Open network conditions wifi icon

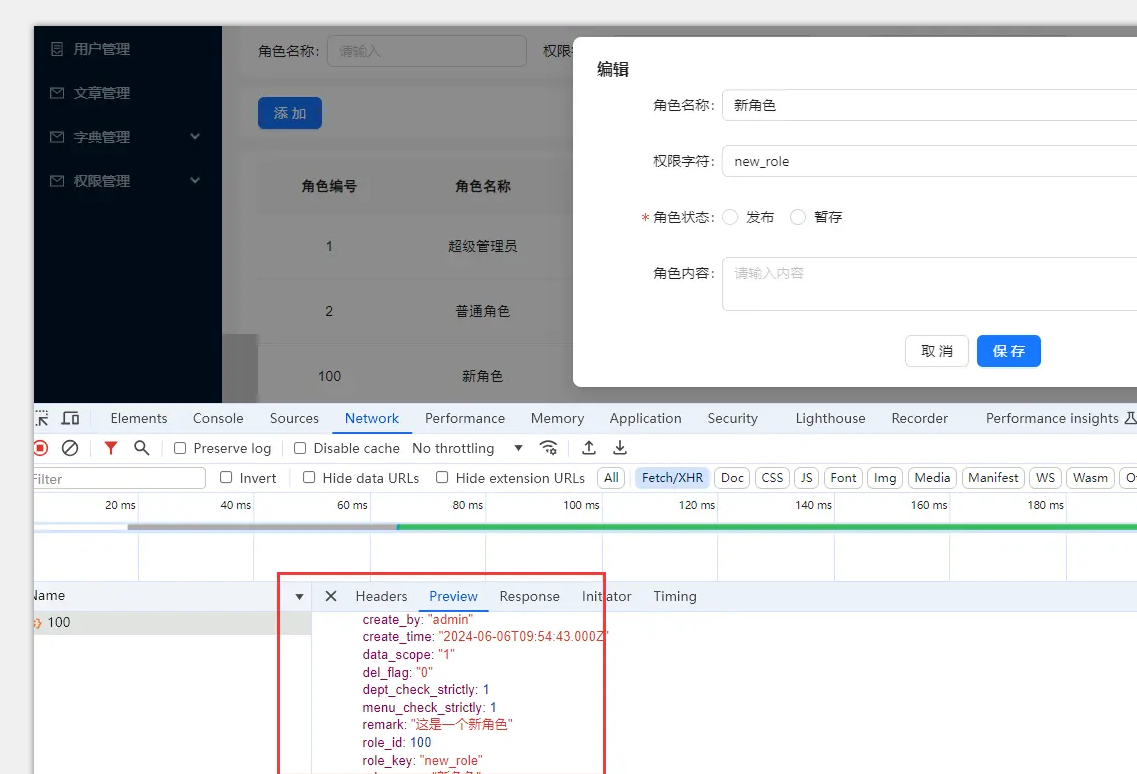pyautogui.click(x=549, y=448)
